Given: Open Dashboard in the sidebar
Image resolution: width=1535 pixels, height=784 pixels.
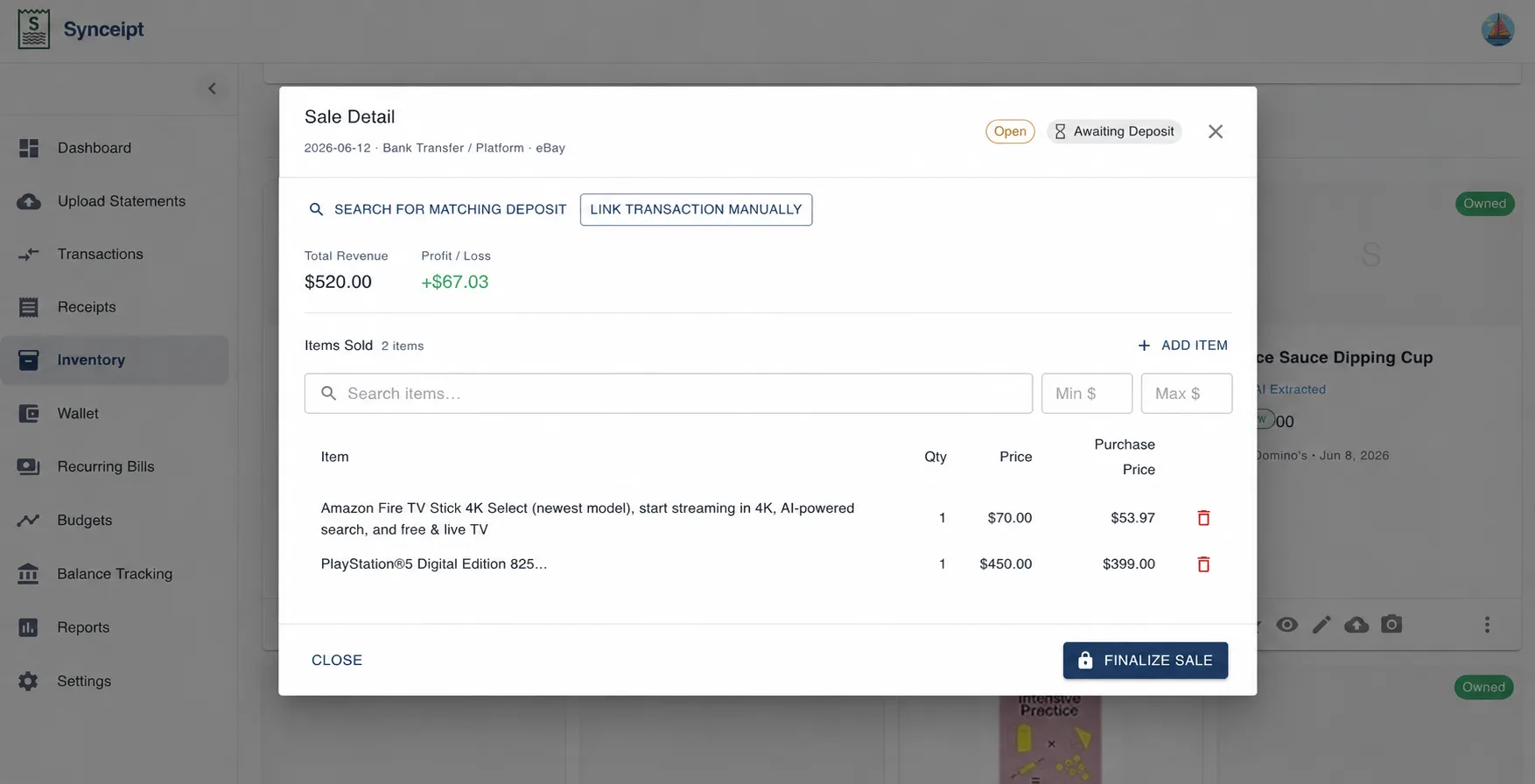Looking at the screenshot, I should tap(115, 148).
